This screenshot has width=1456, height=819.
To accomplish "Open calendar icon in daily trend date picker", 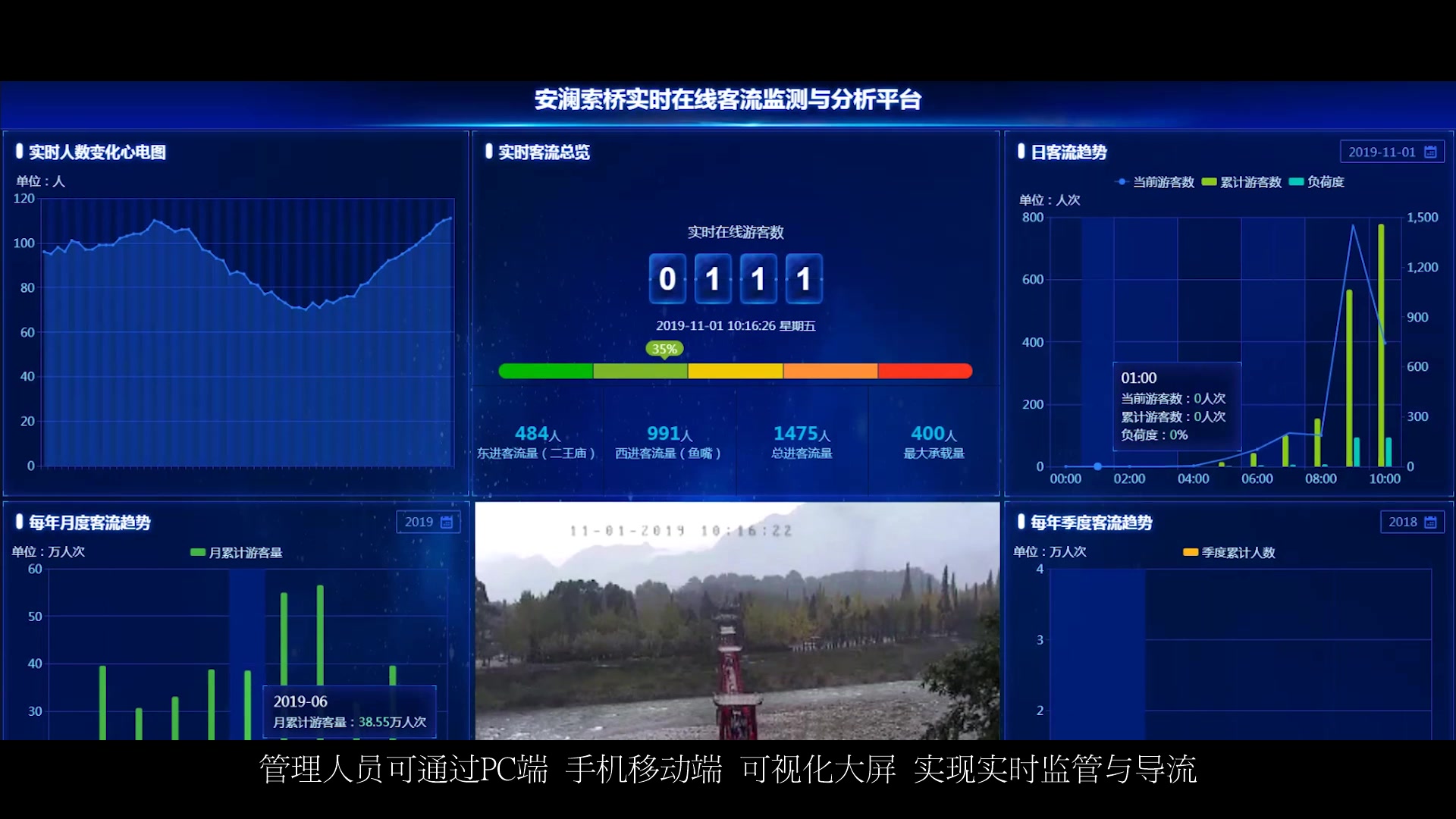I will pyautogui.click(x=1430, y=152).
